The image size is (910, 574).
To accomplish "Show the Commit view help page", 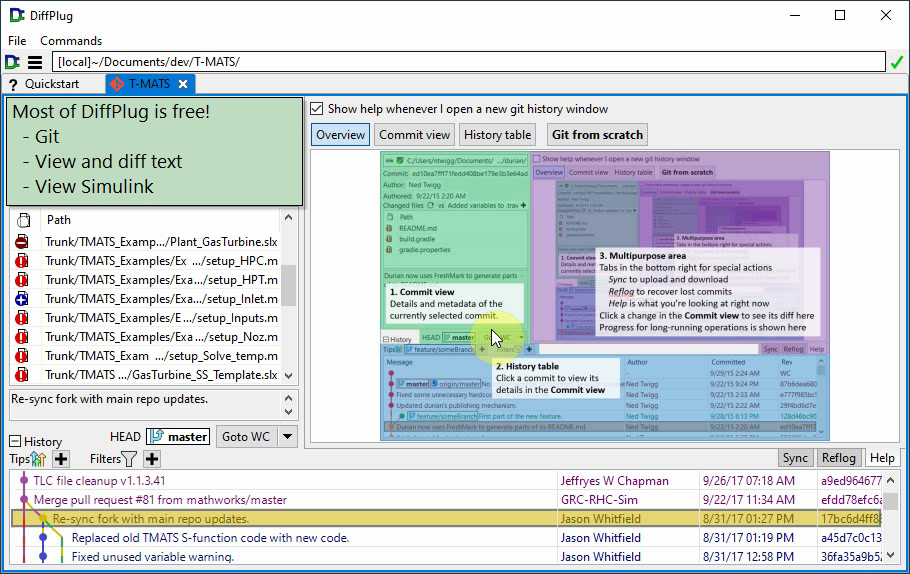I will click(414, 135).
